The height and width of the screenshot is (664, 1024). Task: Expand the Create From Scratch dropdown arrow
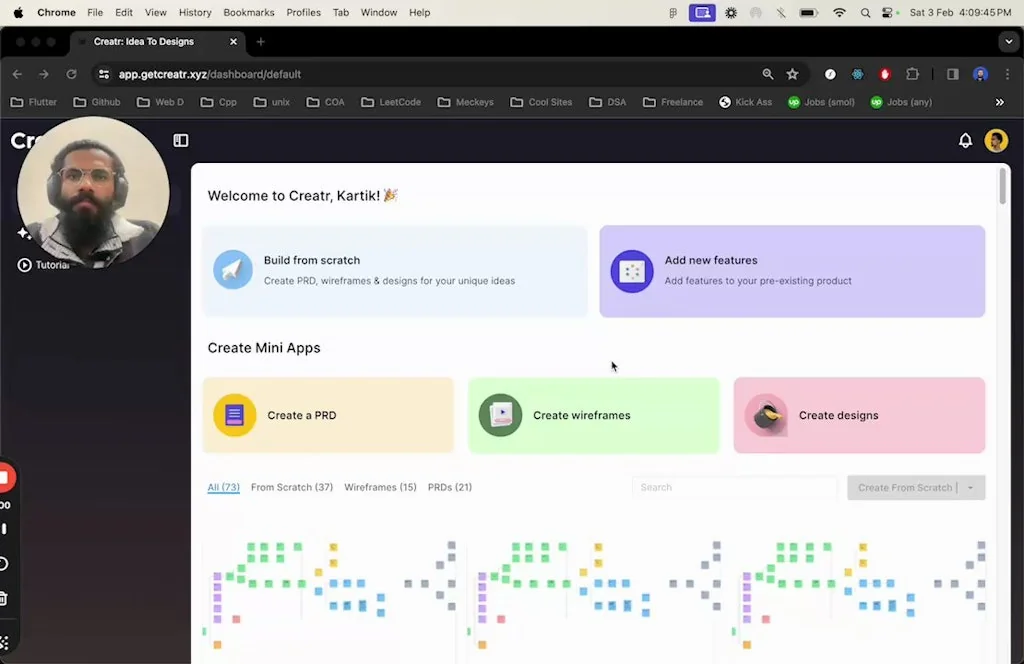tap(970, 488)
